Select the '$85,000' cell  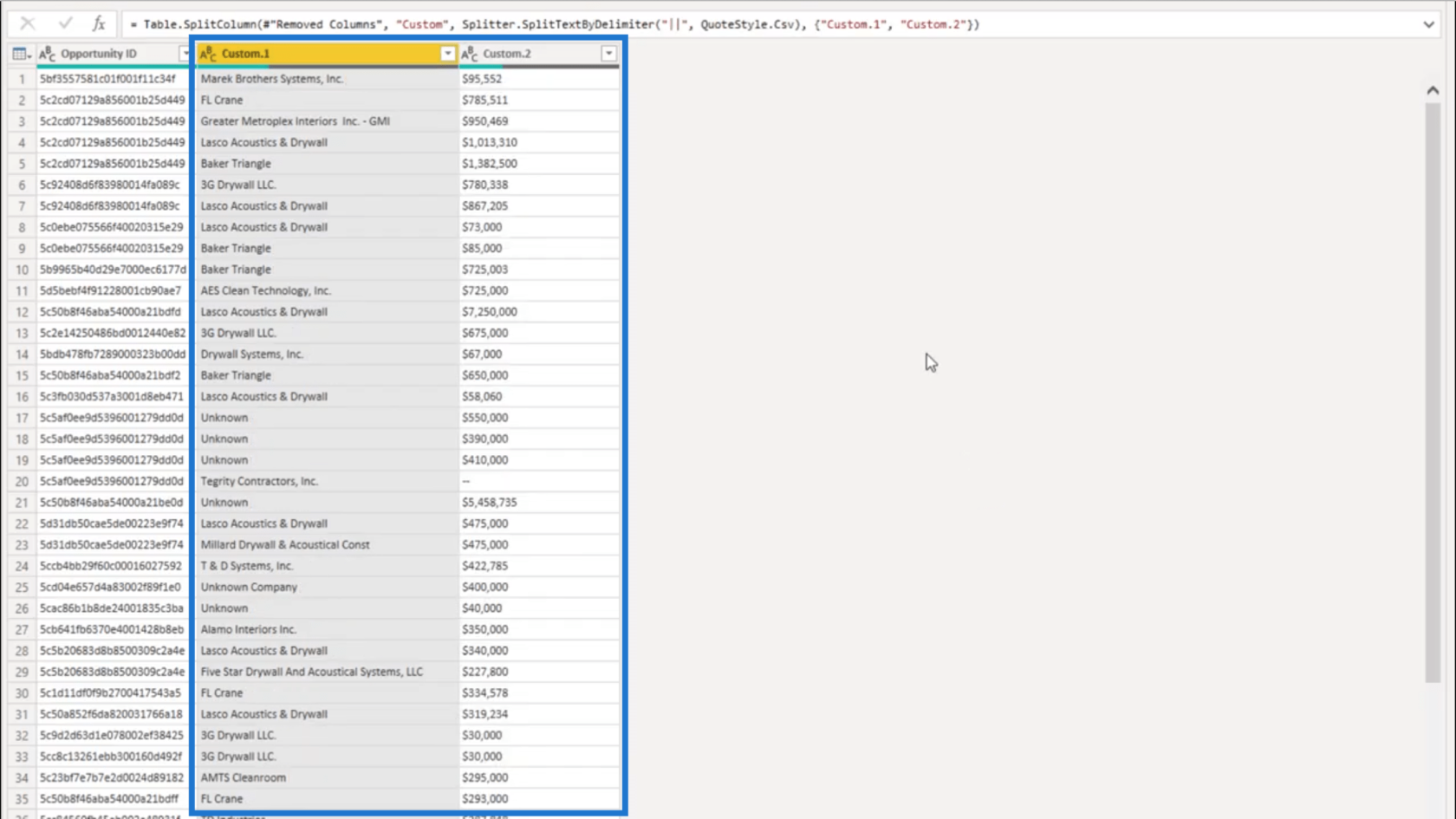point(539,248)
